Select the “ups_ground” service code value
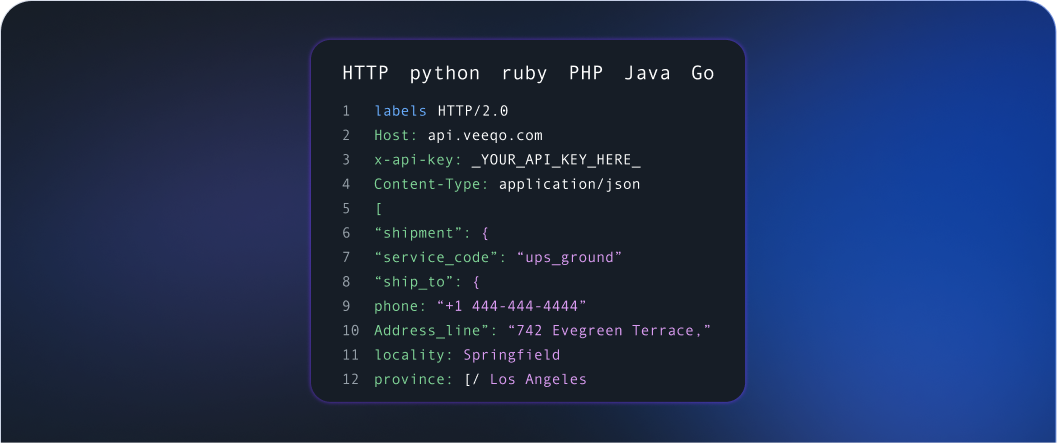This screenshot has width=1057, height=443. tap(569, 258)
